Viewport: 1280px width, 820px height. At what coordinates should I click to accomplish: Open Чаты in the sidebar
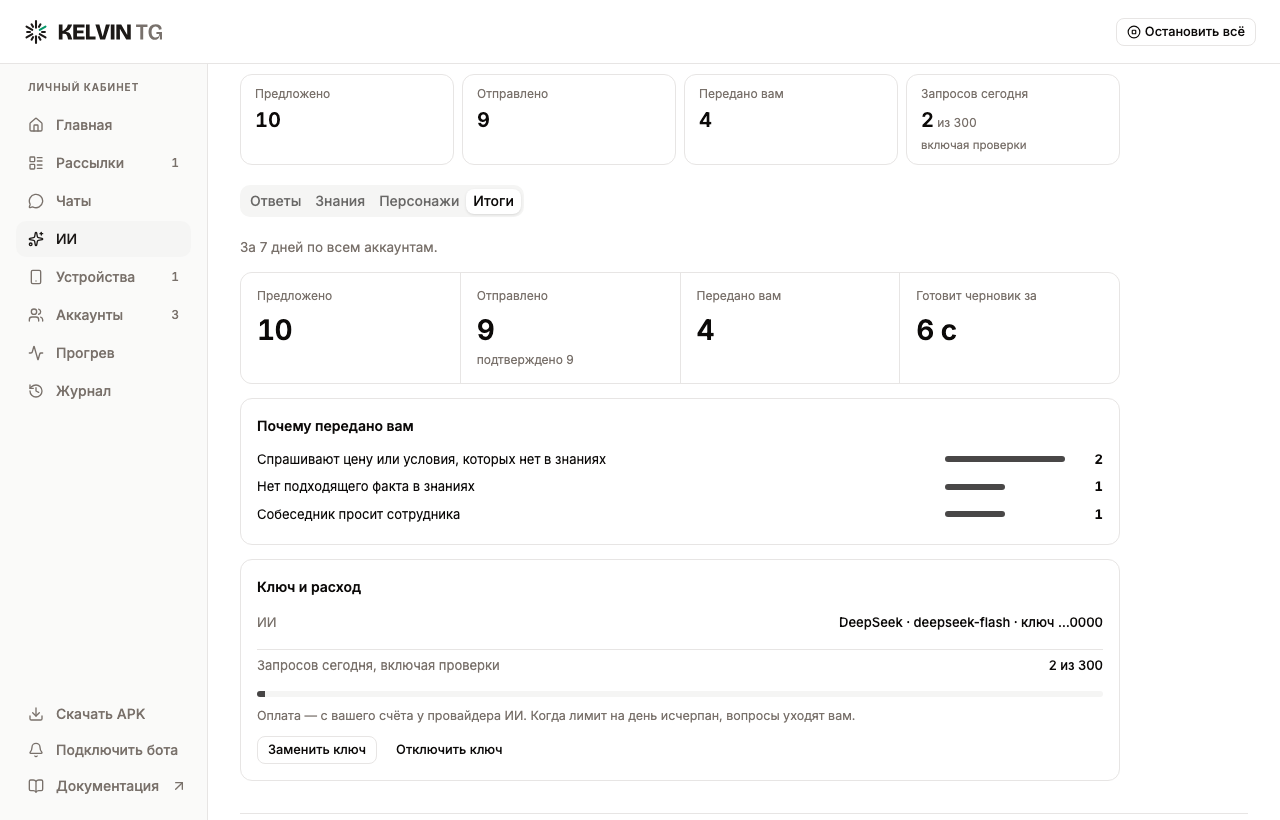(x=103, y=201)
